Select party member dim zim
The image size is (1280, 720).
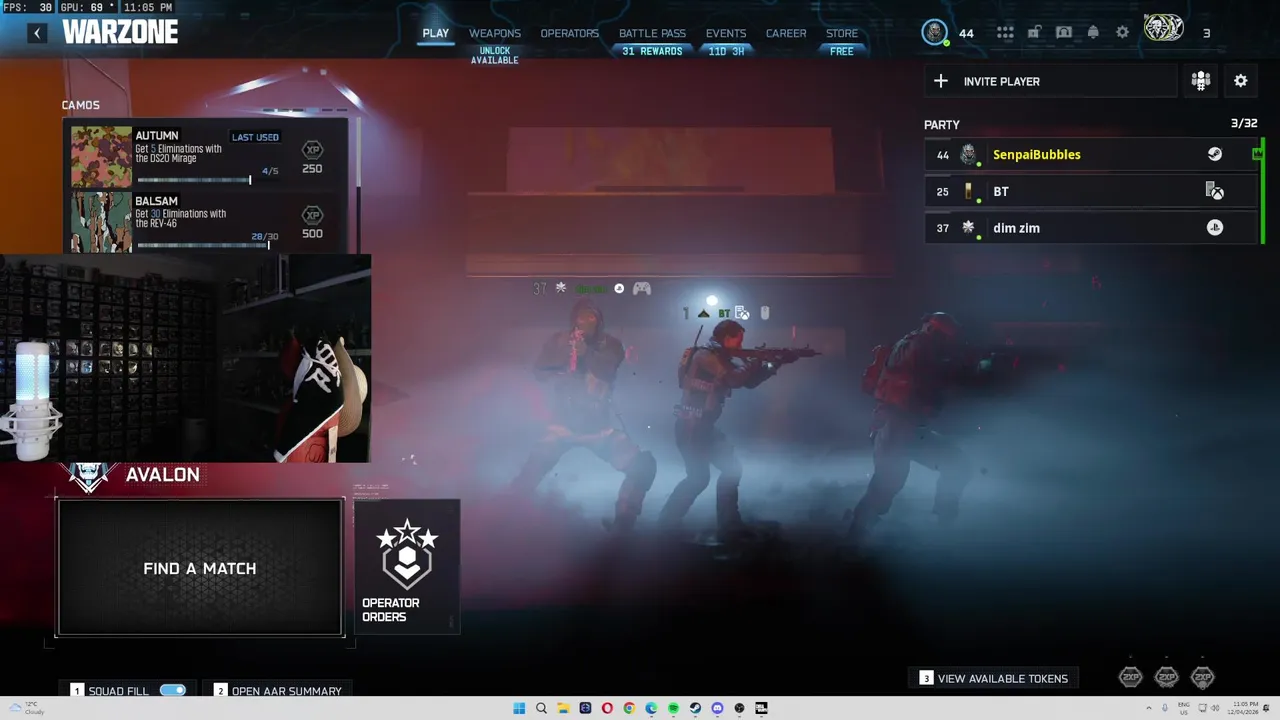coord(1090,228)
